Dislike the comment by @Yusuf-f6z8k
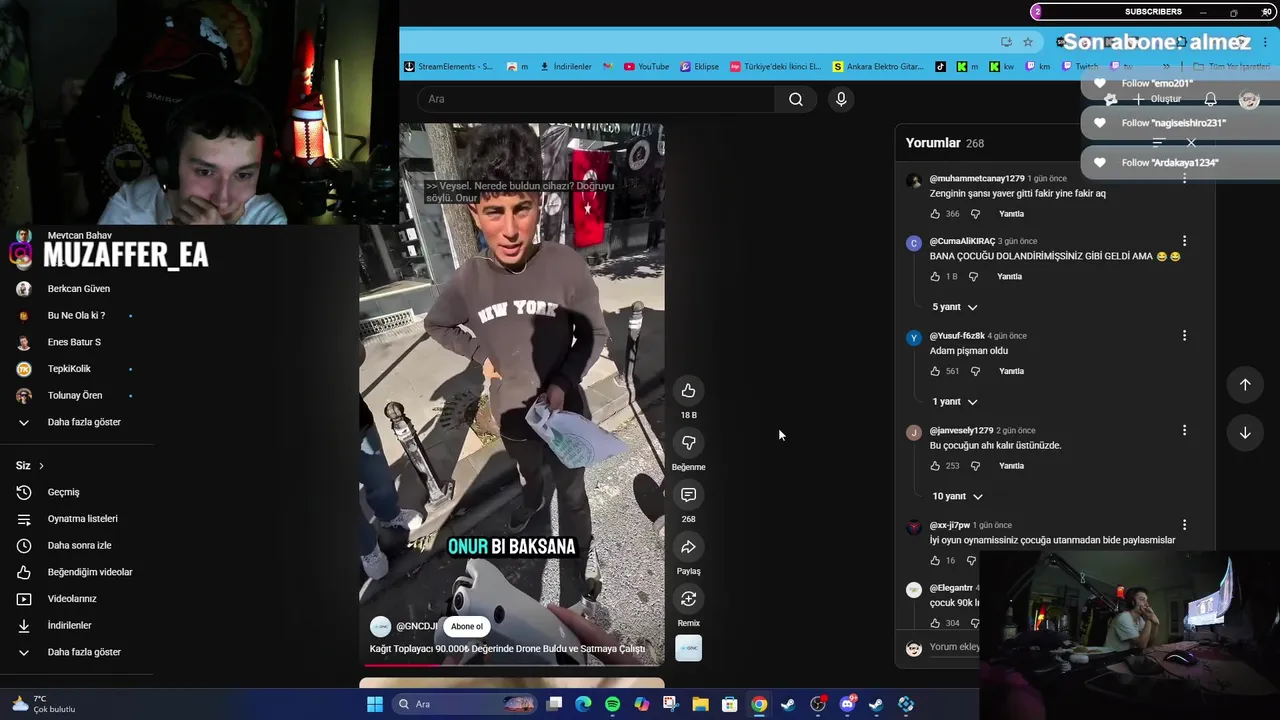This screenshot has width=1280, height=720. click(976, 371)
